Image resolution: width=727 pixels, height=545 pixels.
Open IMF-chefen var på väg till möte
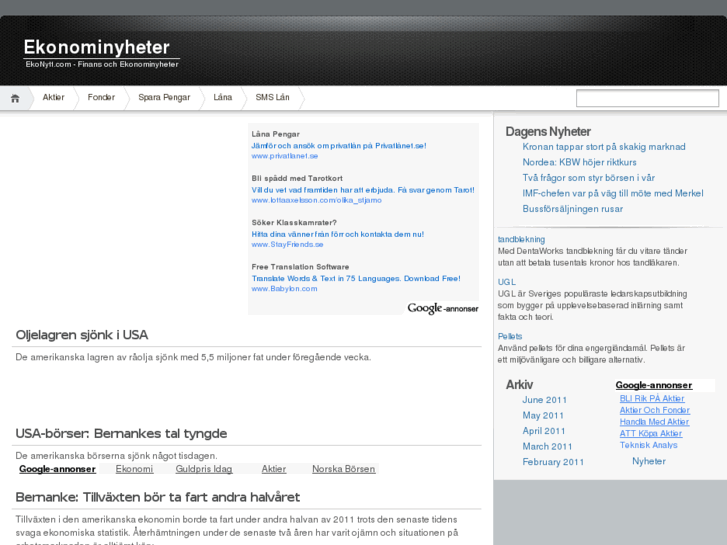tap(612, 193)
